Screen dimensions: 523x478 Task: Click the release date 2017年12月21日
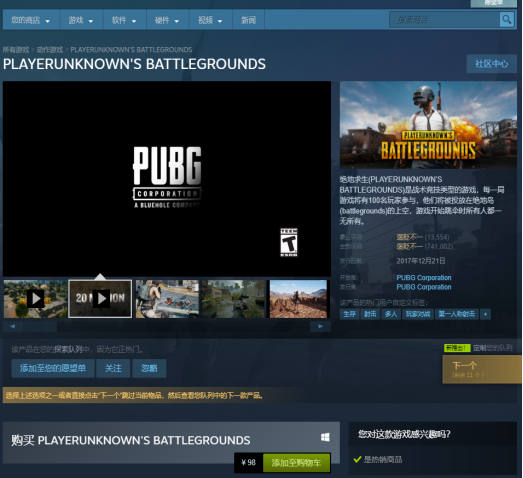point(421,261)
